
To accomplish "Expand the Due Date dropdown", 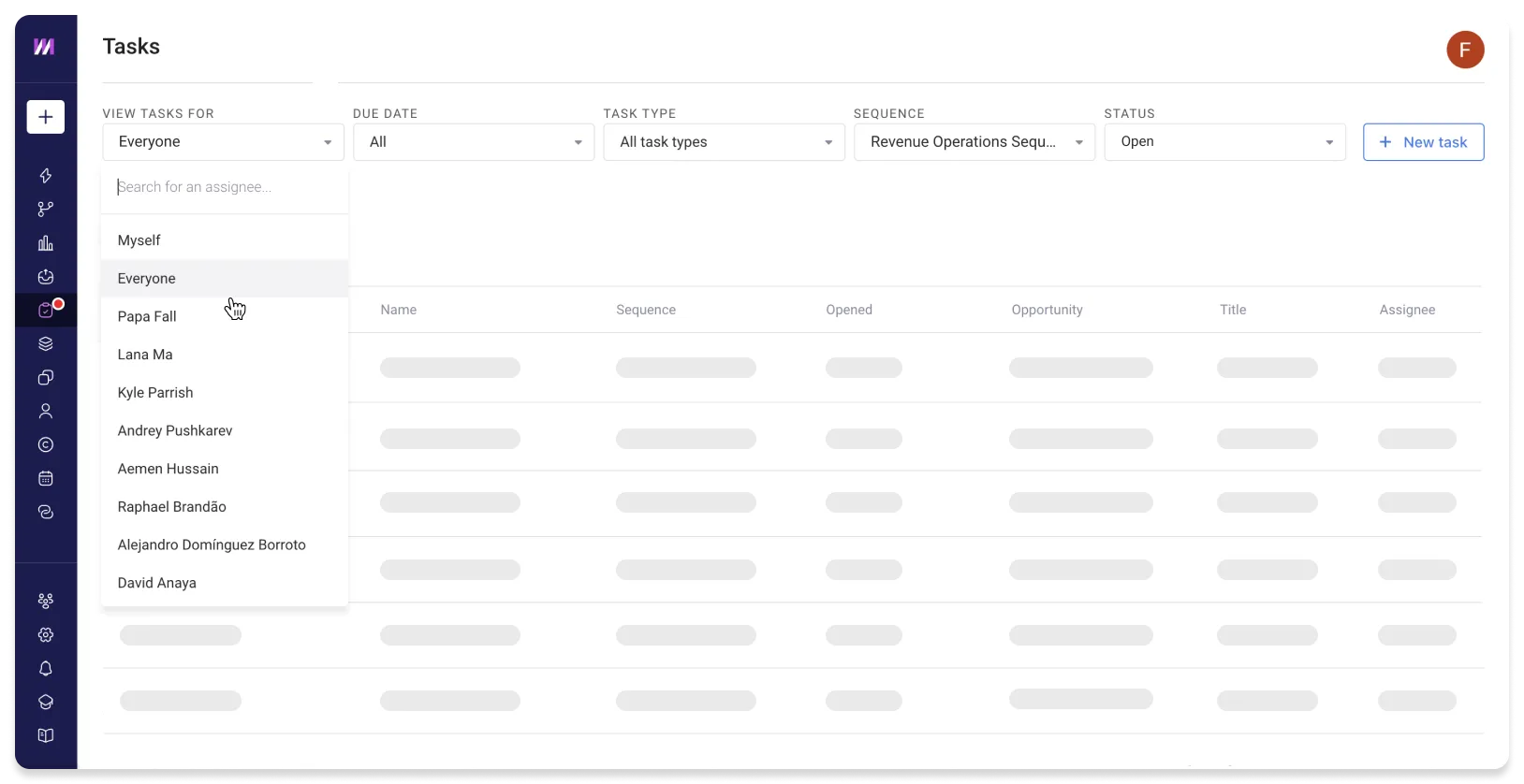I will click(474, 142).
